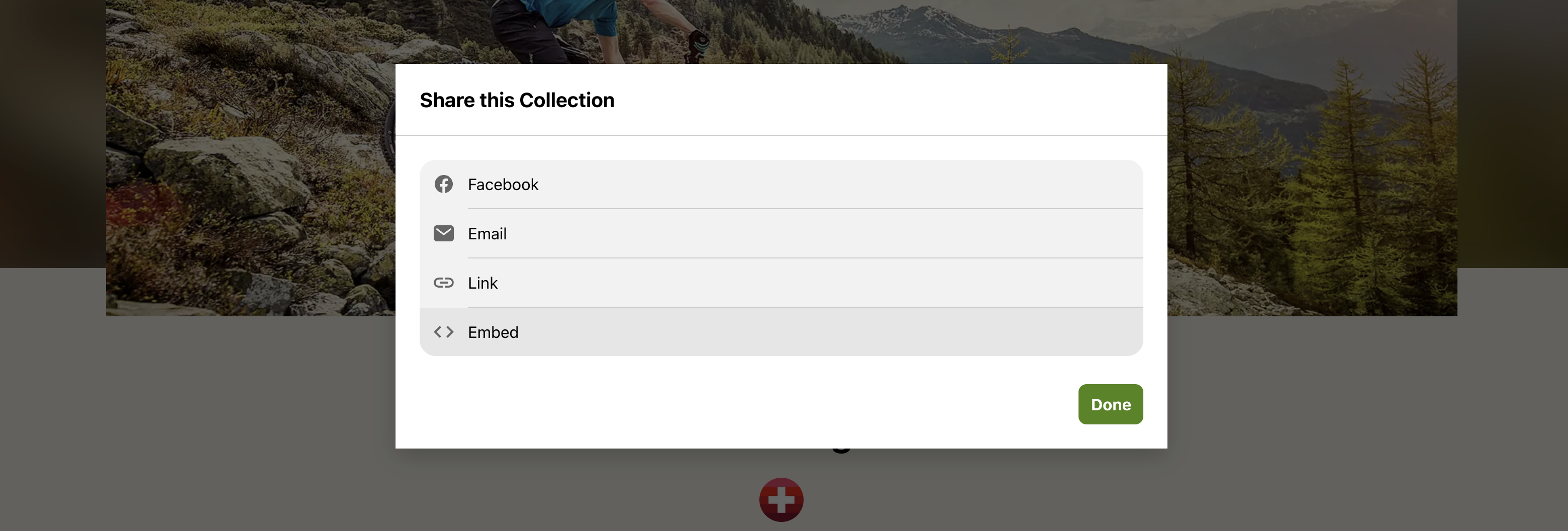Click the white footer area beside Done
Image resolution: width=1568 pixels, height=531 pixels.
(x=730, y=404)
